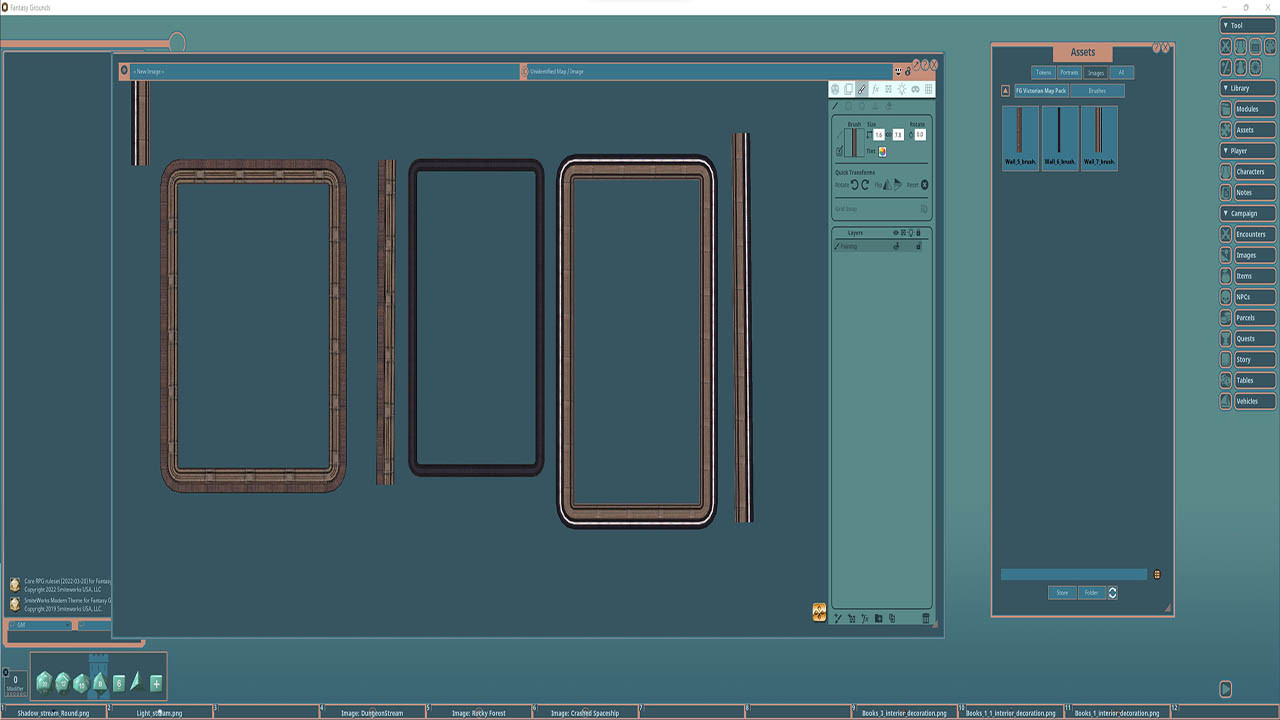Select the Brush tool in the image toolbar
The image size is (1280, 720).
tap(861, 89)
